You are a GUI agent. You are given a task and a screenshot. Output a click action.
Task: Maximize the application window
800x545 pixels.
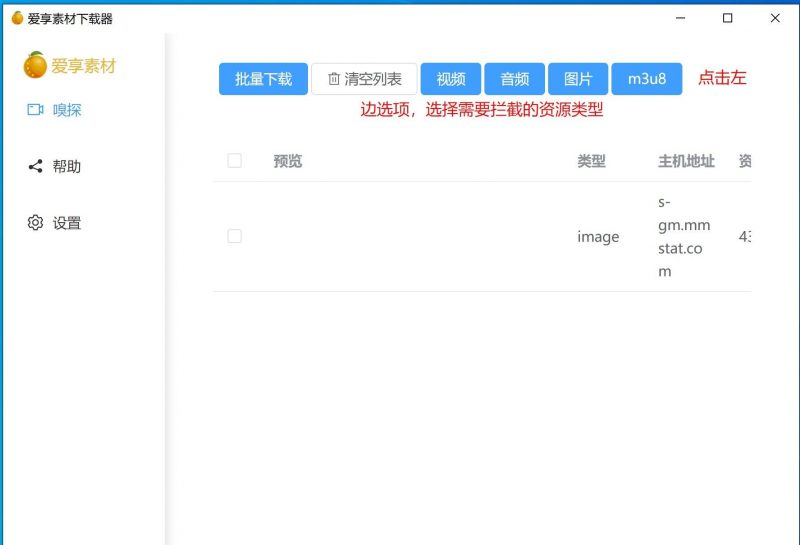pyautogui.click(x=727, y=18)
